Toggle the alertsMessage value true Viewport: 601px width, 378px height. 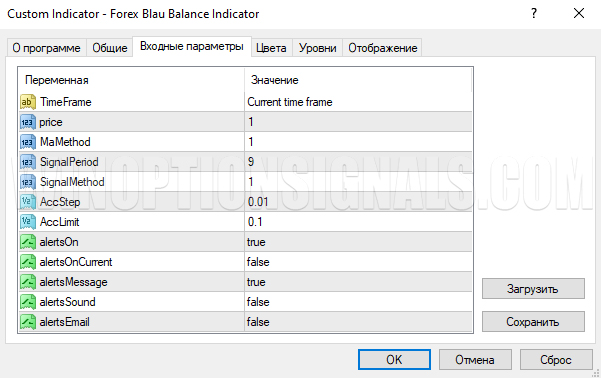tap(358, 282)
